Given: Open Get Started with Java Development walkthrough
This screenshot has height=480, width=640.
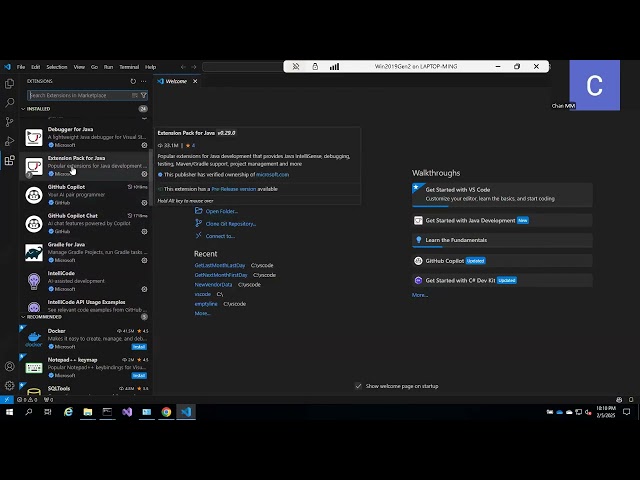Looking at the screenshot, I should (502, 220).
